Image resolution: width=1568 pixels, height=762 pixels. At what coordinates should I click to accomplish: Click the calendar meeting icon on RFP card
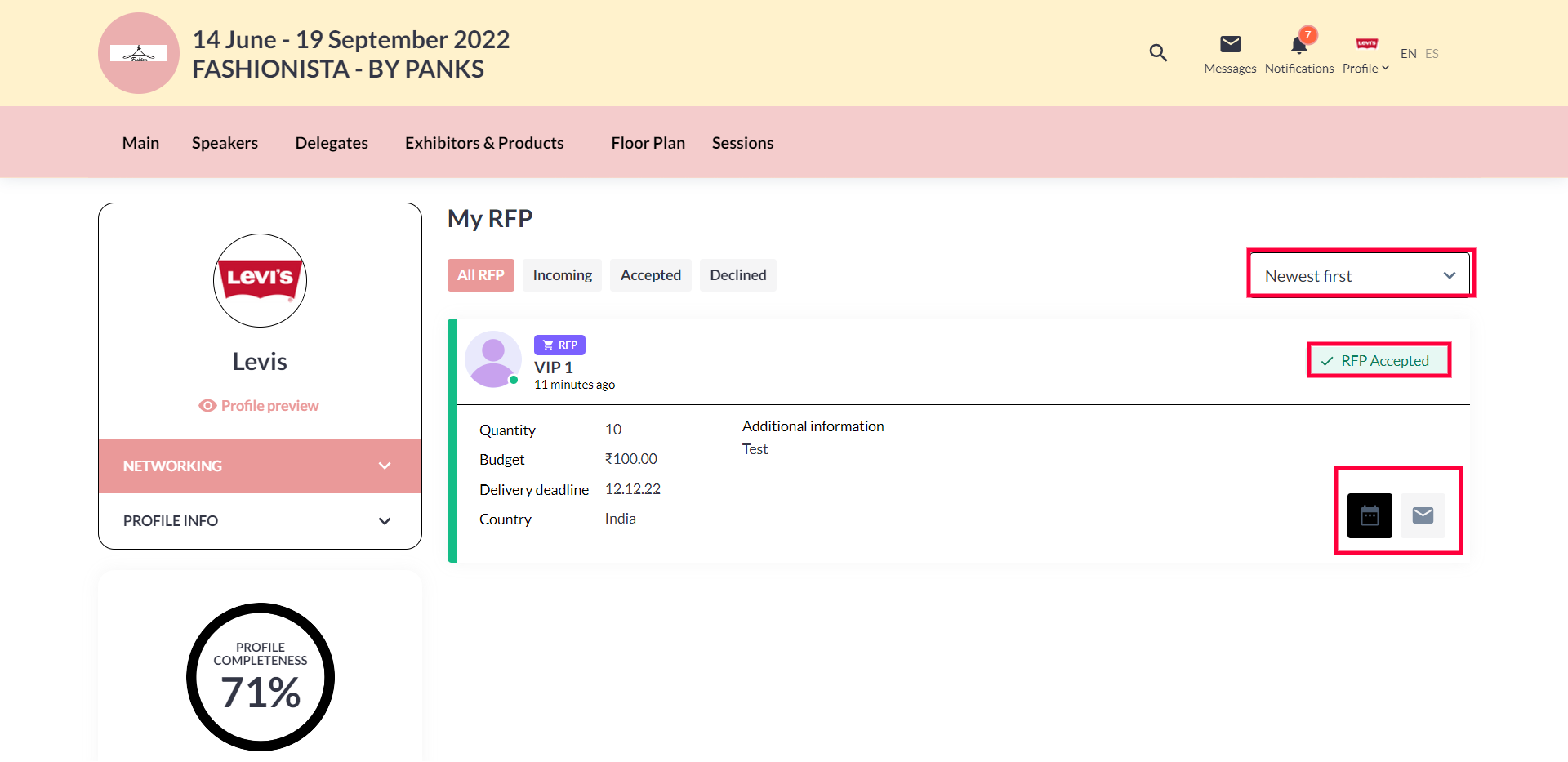tap(1370, 515)
